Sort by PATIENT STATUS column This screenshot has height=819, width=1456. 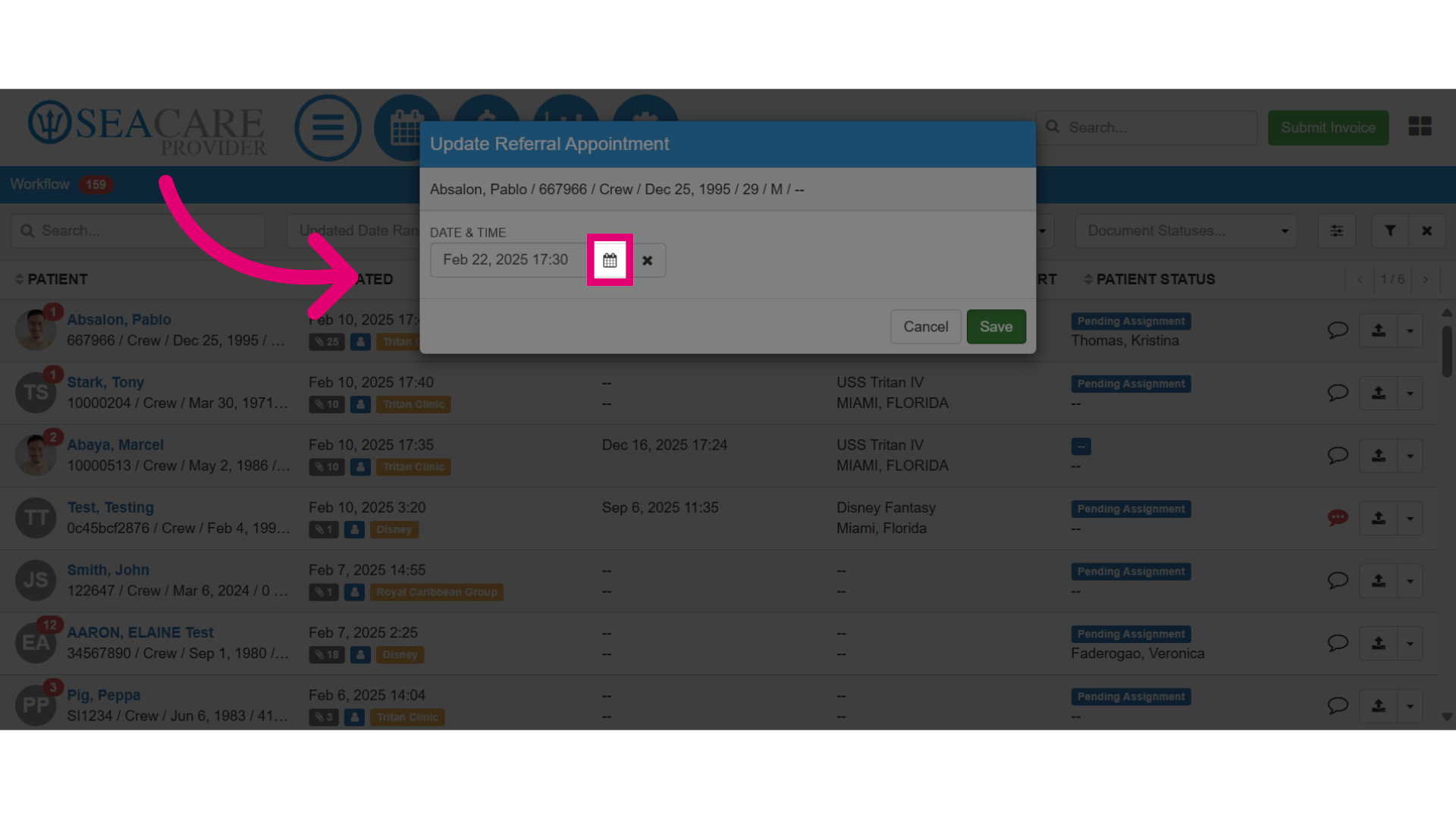pos(1150,279)
